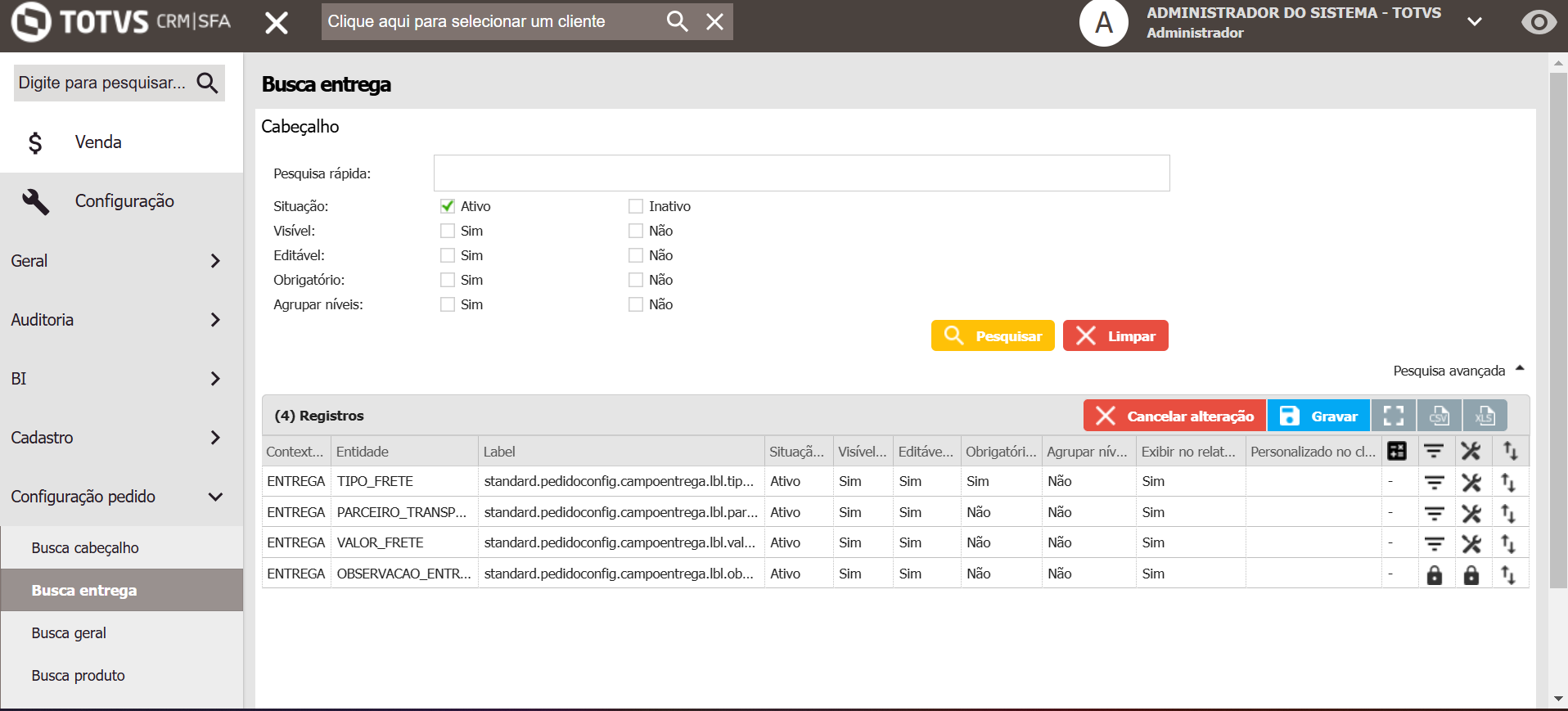
Task: Click the Gravar save button
Action: pyautogui.click(x=1318, y=416)
